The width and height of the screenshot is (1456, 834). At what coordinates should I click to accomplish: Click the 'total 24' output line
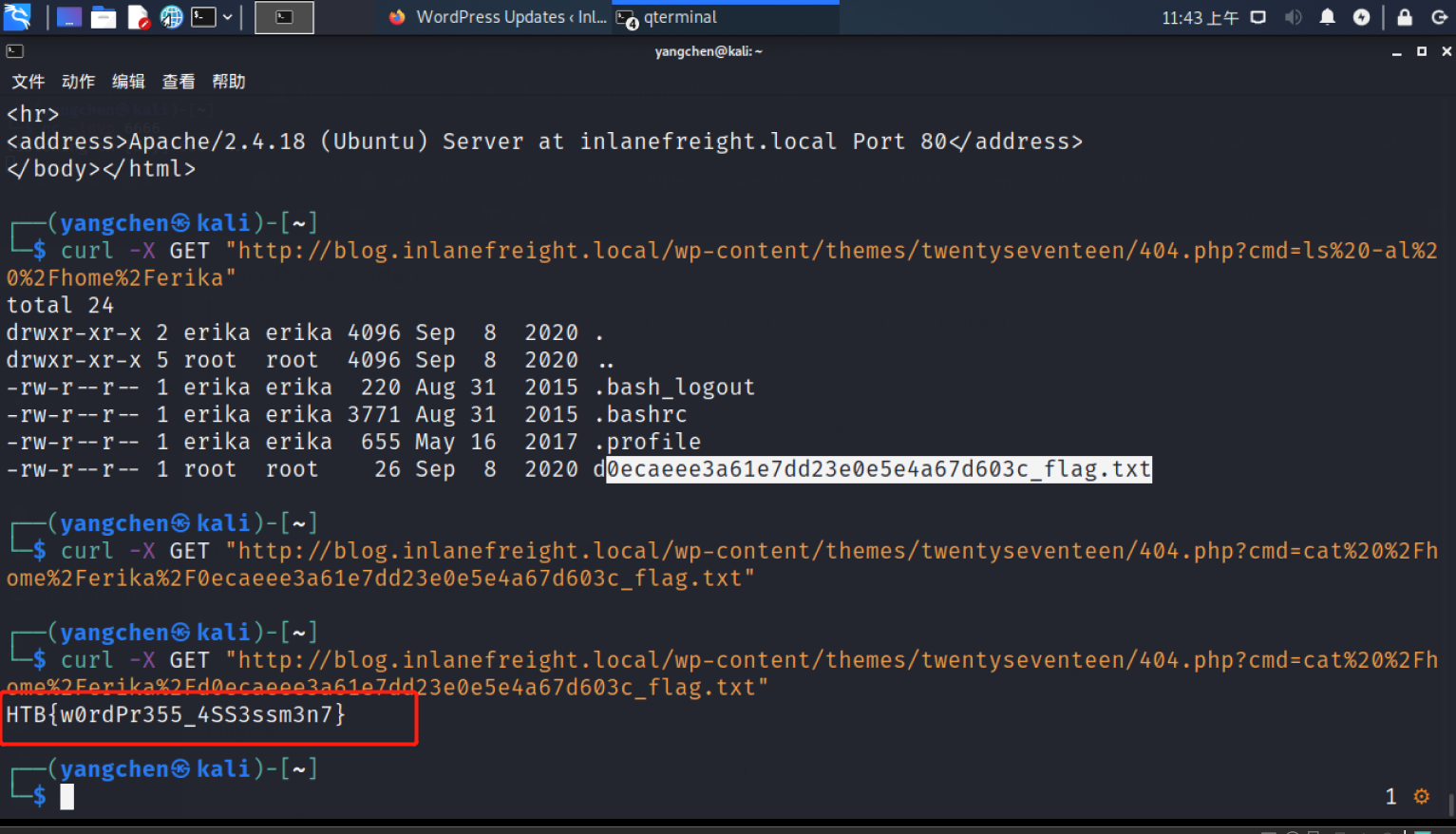pos(60,306)
